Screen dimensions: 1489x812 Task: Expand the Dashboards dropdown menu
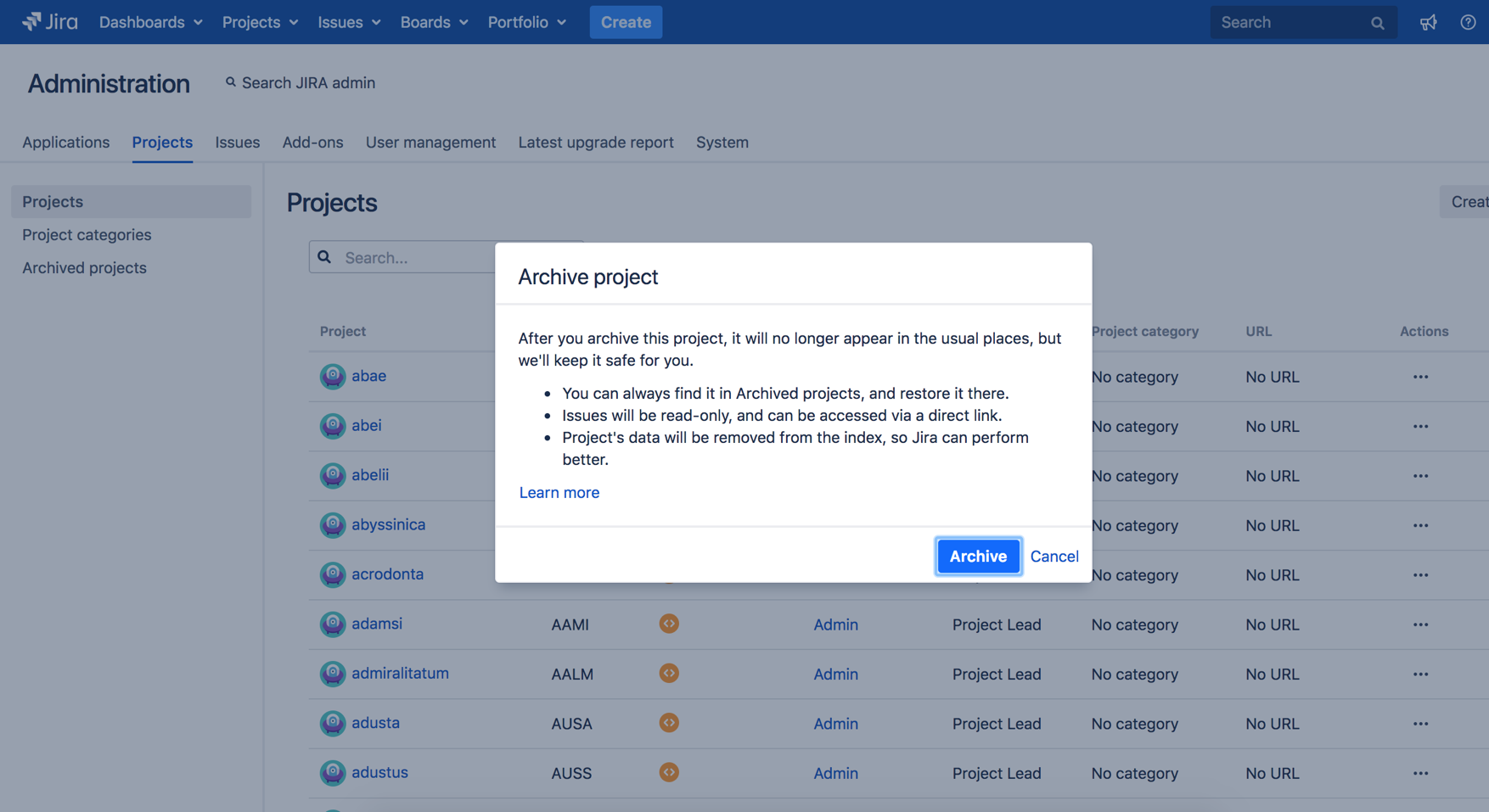150,22
